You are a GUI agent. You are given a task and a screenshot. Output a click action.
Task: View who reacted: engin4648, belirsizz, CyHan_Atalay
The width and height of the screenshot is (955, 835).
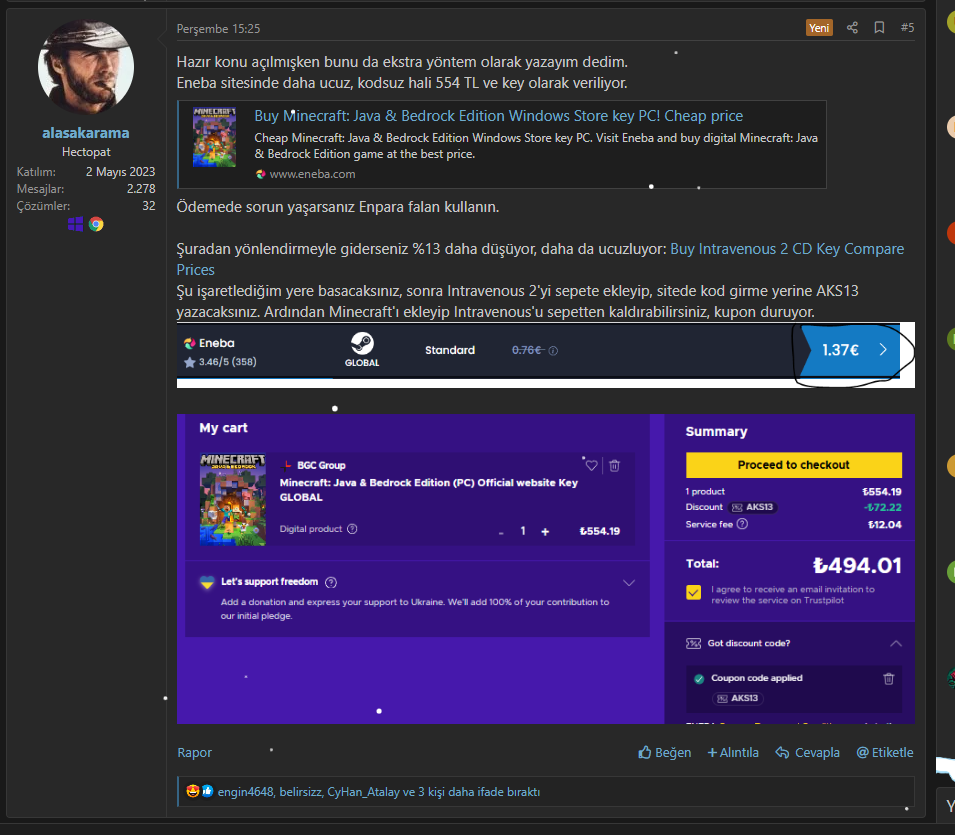click(x=379, y=792)
